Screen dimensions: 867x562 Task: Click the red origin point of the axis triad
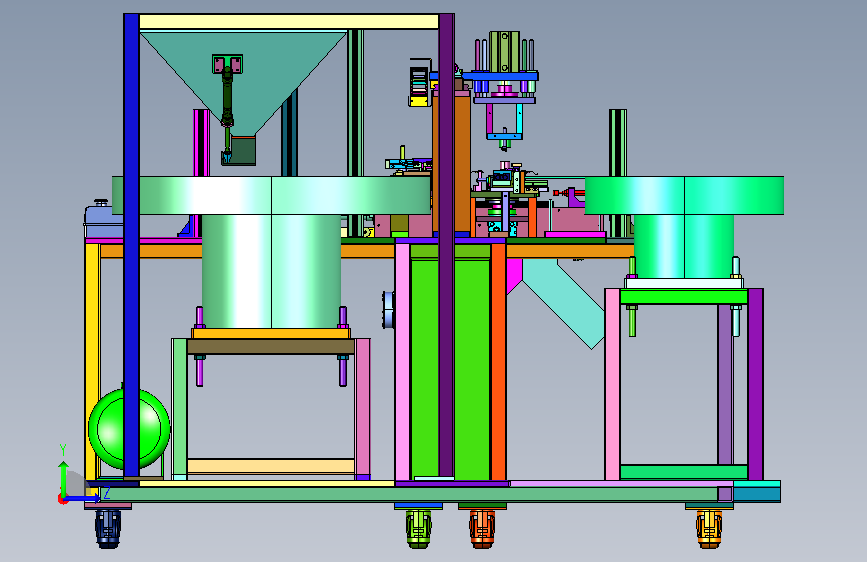coord(62,499)
